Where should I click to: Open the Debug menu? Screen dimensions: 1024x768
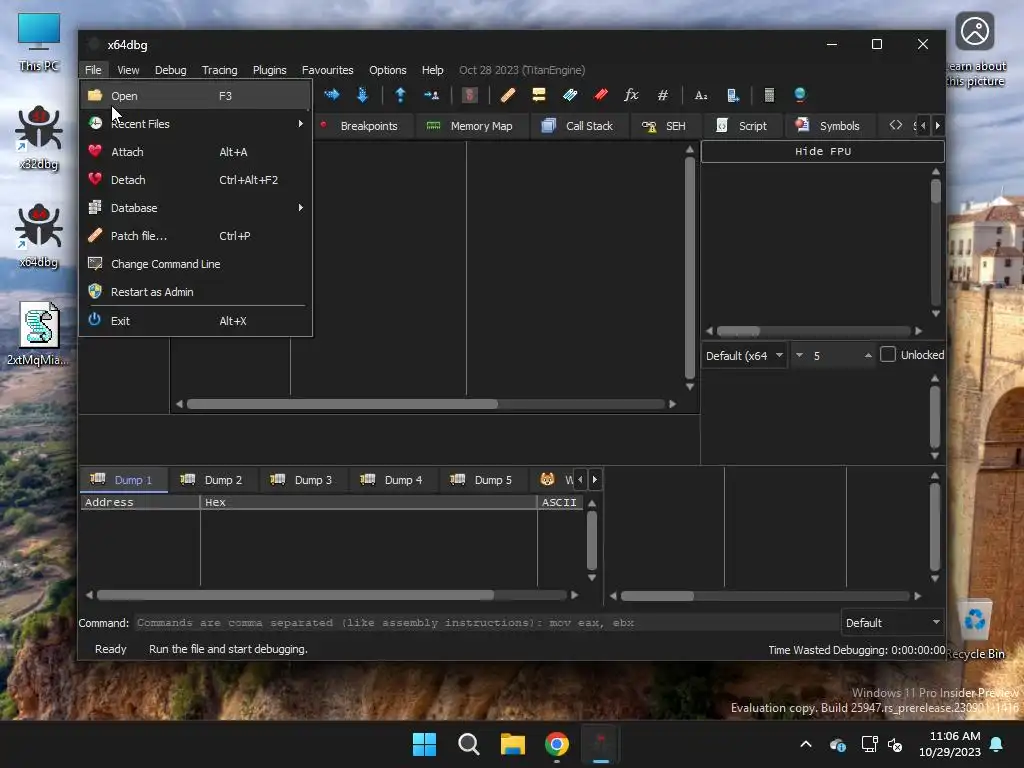(x=170, y=70)
